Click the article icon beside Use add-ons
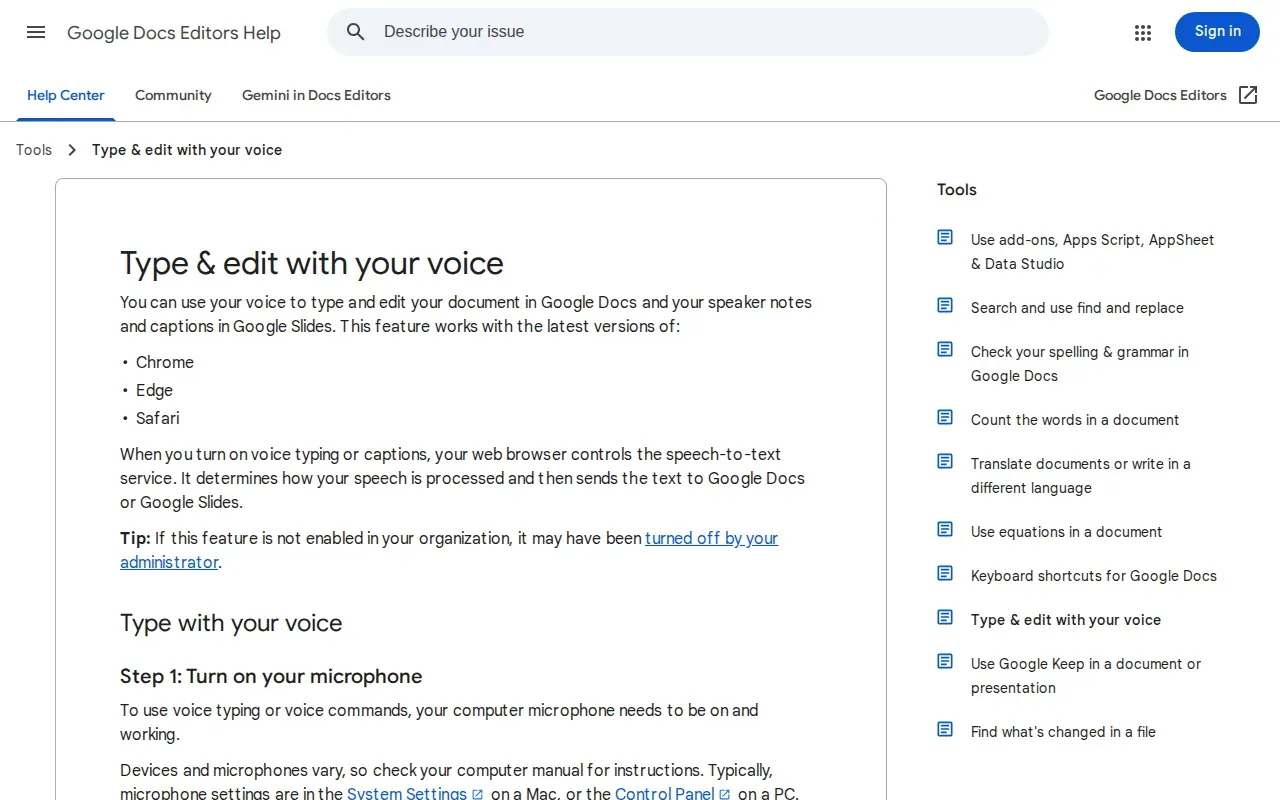 click(945, 237)
